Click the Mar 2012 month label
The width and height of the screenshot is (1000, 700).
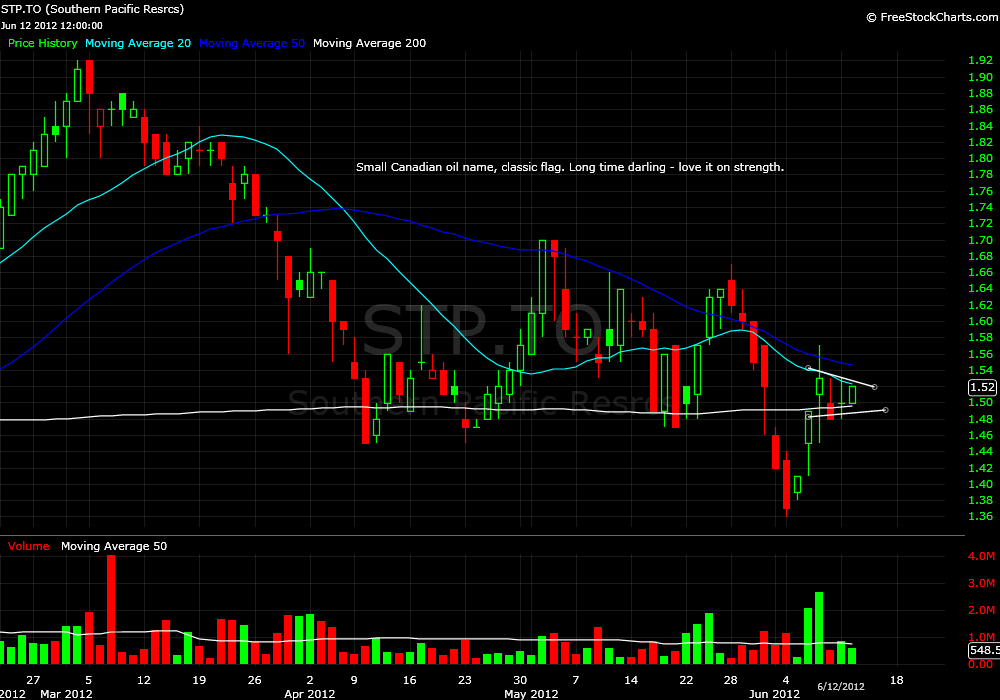tap(66, 694)
